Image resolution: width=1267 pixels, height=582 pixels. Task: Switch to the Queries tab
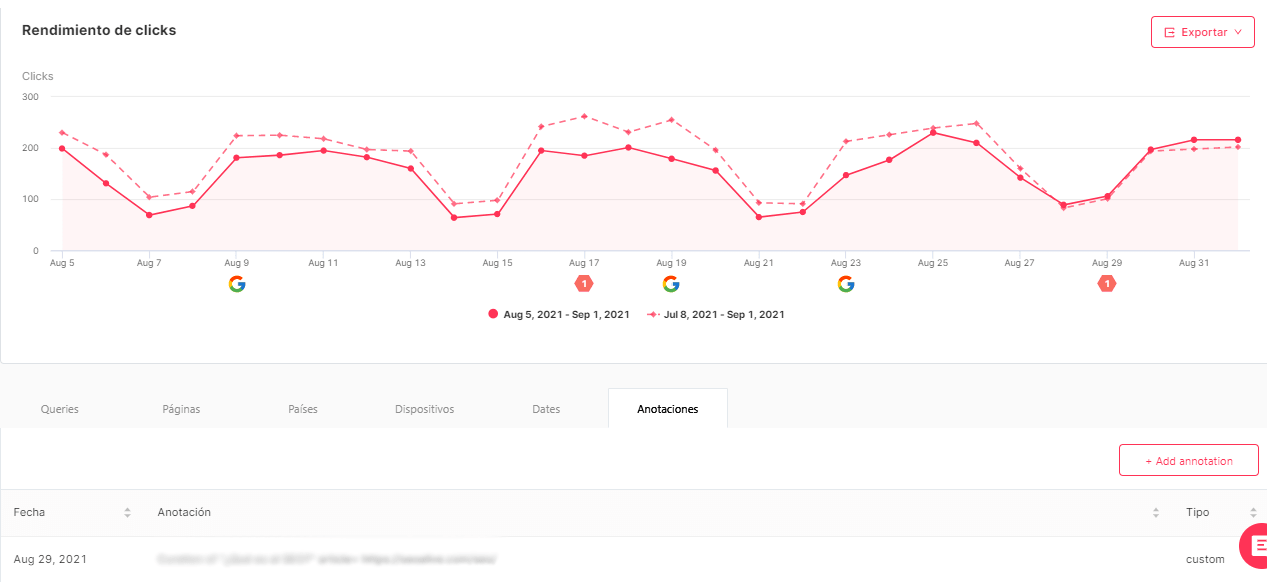(x=59, y=408)
